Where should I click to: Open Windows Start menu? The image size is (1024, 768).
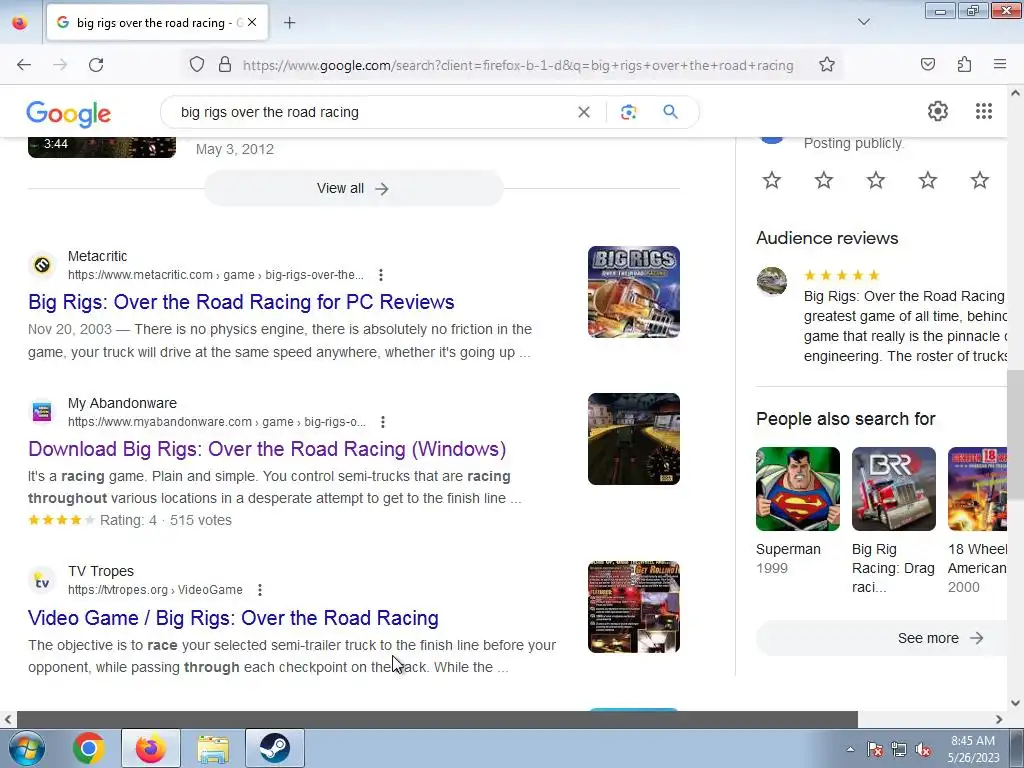[26, 748]
